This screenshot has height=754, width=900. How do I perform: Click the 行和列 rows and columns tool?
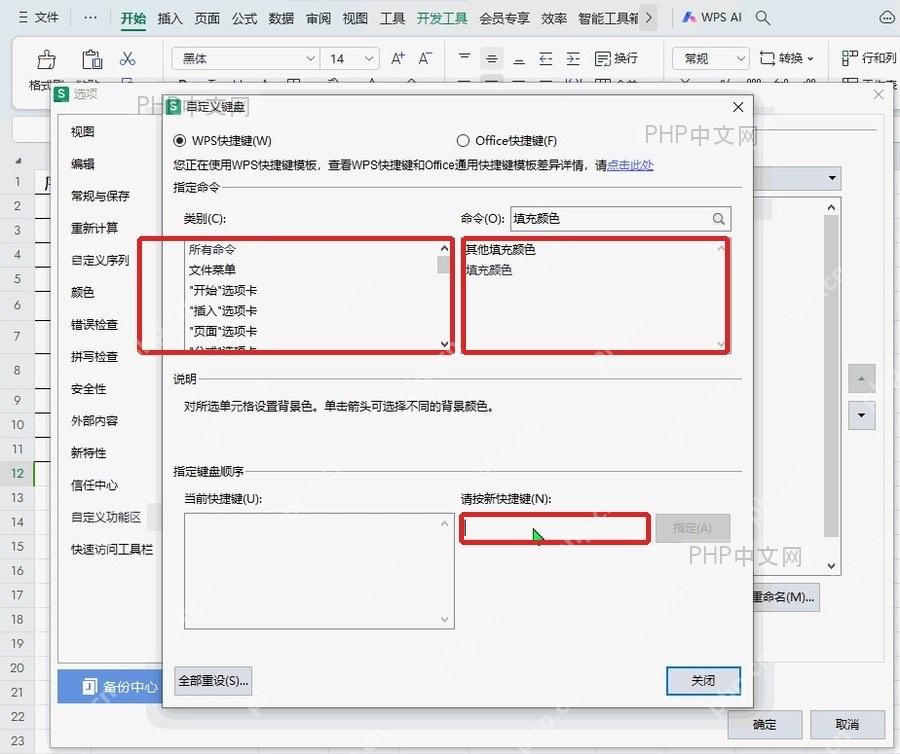coord(868,59)
